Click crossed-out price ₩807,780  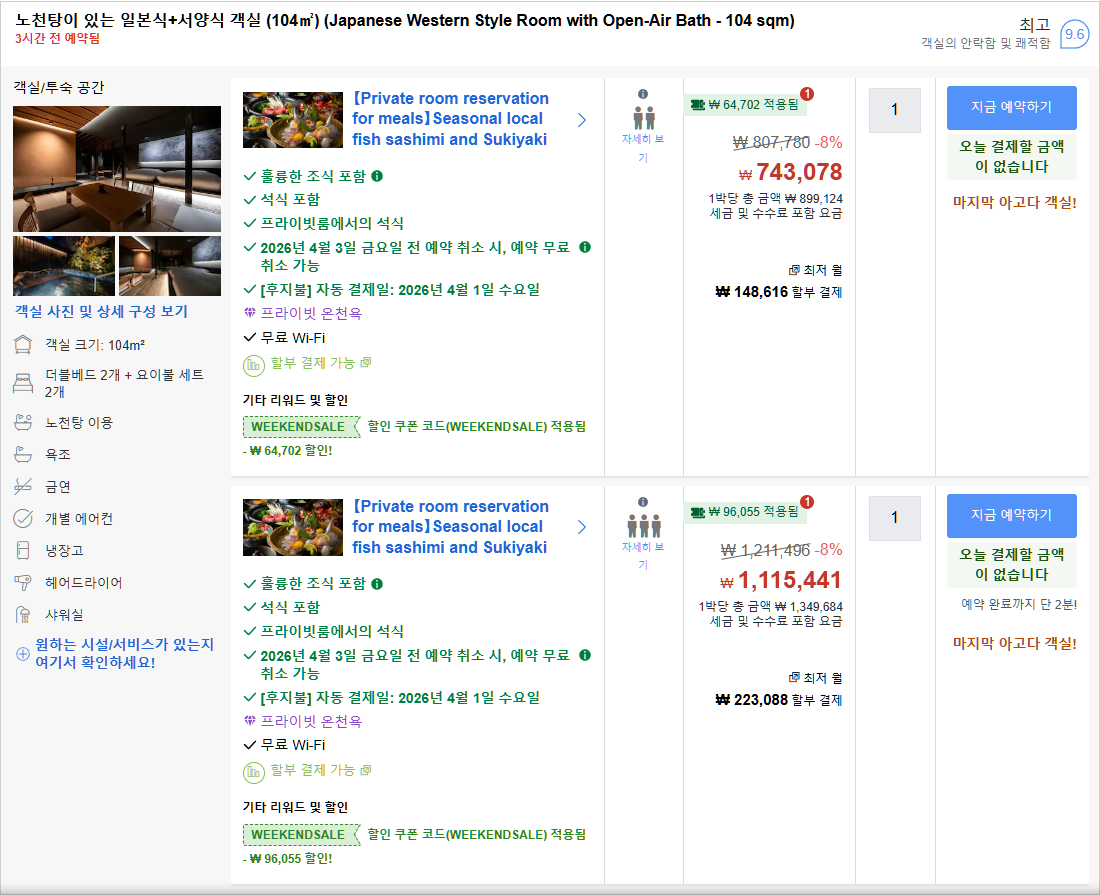coord(771,142)
